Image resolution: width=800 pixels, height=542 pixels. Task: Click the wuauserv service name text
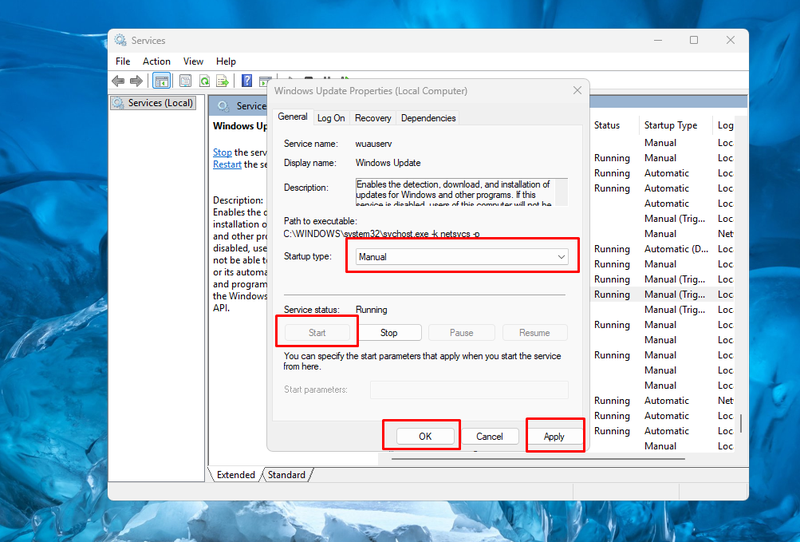[373, 144]
